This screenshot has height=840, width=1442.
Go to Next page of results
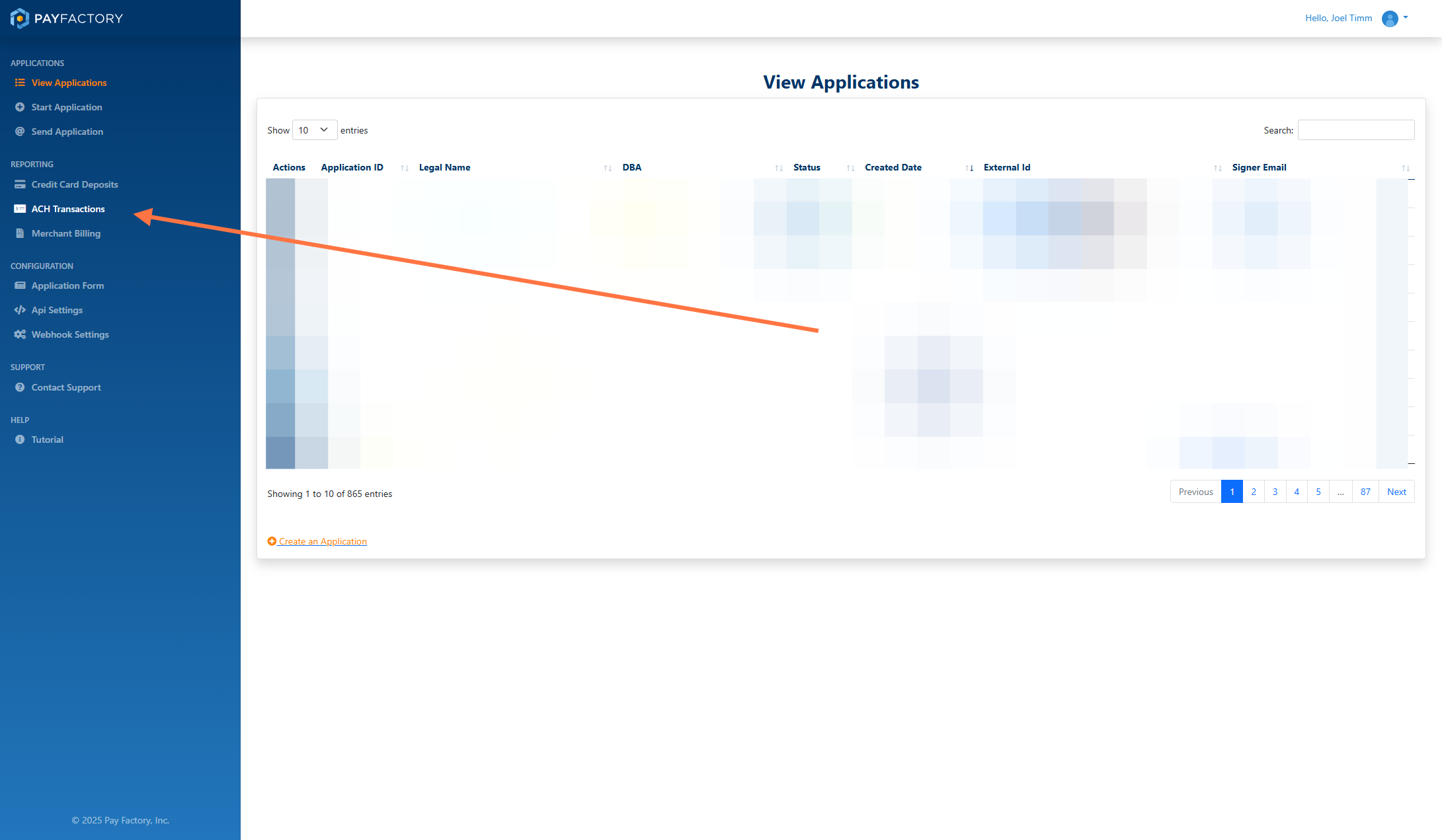[x=1396, y=492]
